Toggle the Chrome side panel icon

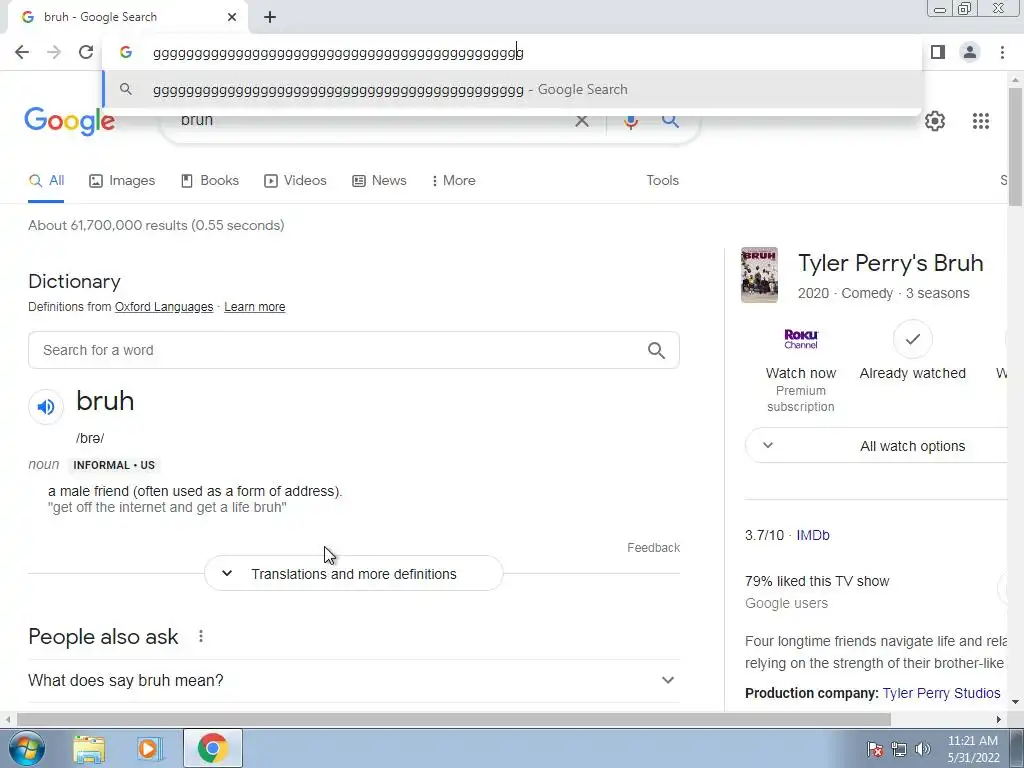[938, 52]
